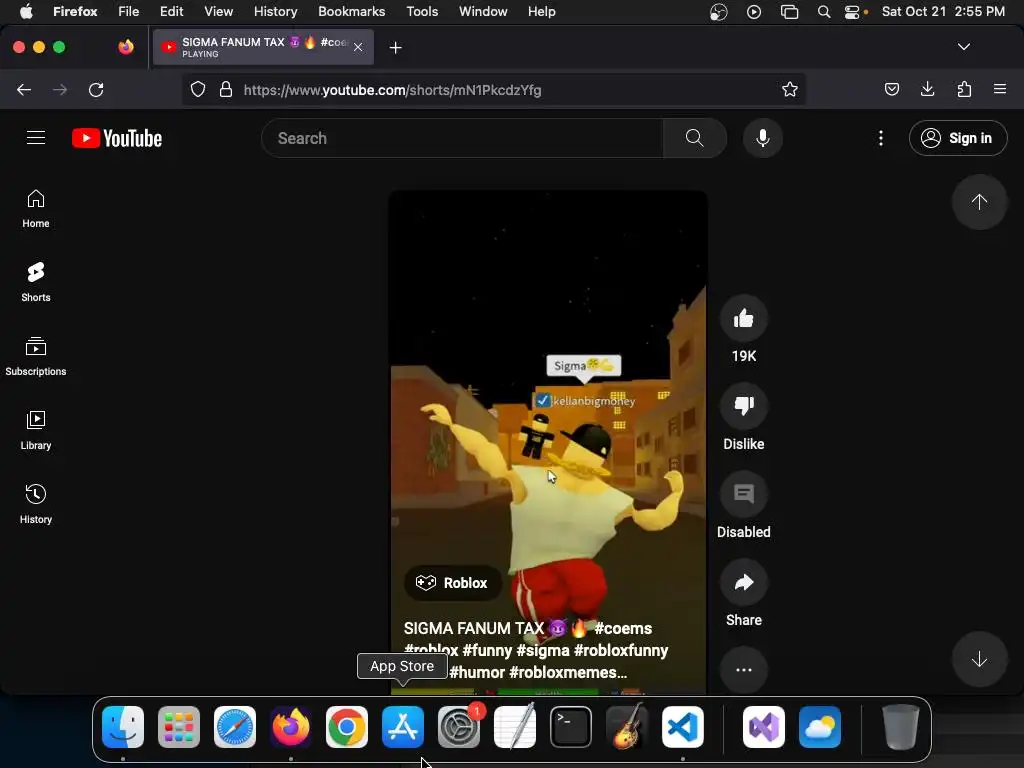
Task: Go back in Firefox
Action: [24, 89]
